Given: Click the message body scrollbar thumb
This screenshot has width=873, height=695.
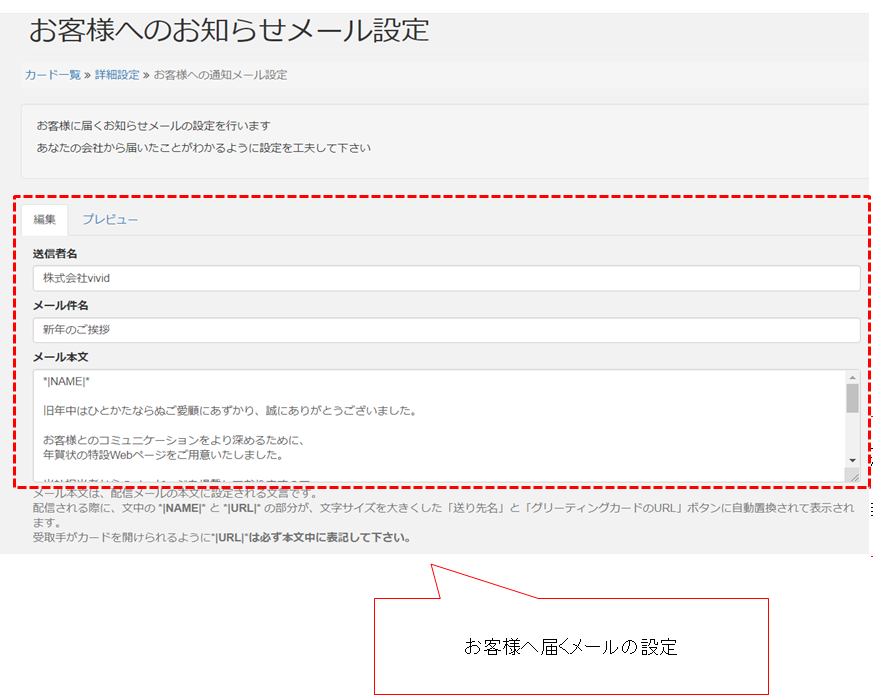Looking at the screenshot, I should click(x=852, y=398).
